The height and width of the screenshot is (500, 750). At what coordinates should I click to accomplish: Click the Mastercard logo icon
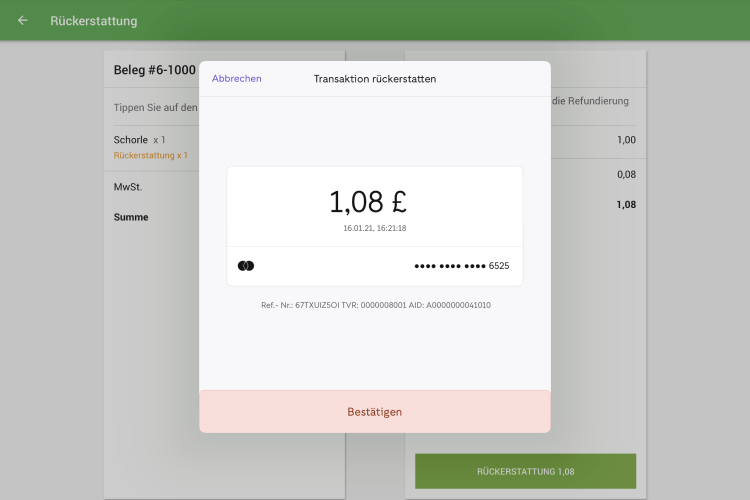point(246,266)
